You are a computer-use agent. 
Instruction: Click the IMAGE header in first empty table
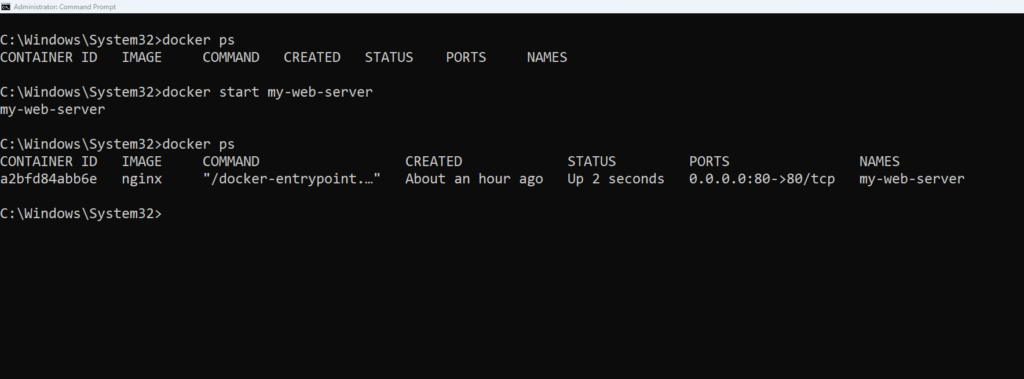(142, 58)
